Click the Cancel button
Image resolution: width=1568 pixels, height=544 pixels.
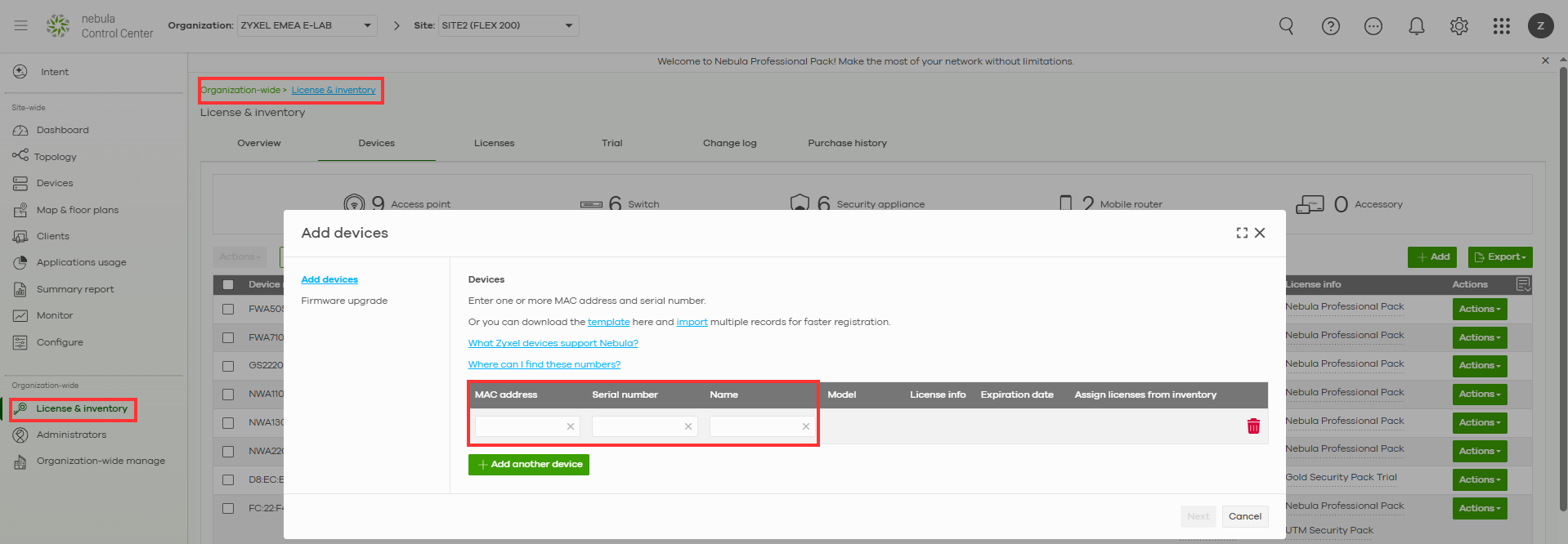pyautogui.click(x=1245, y=516)
